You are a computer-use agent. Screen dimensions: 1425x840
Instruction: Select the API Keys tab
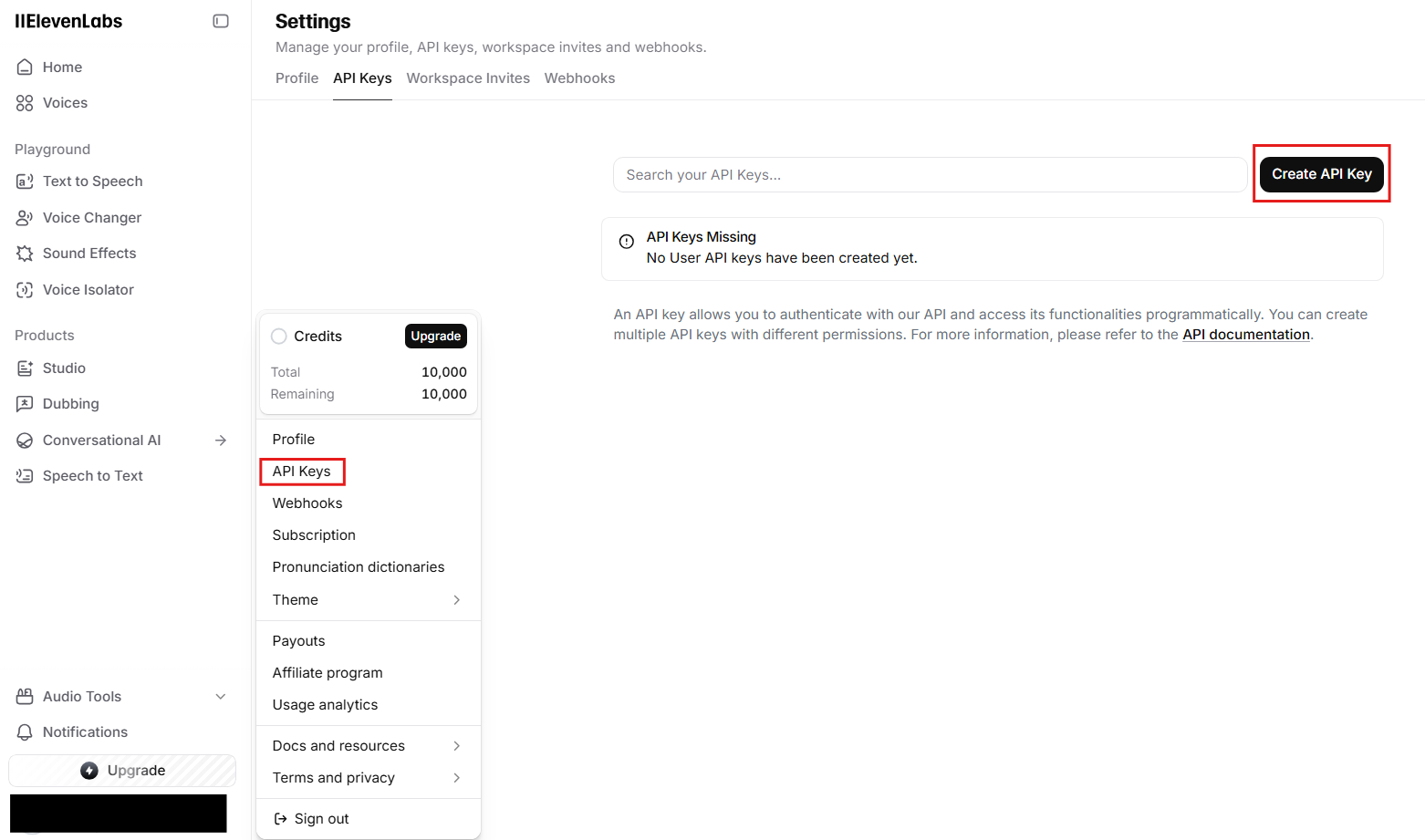tap(362, 78)
